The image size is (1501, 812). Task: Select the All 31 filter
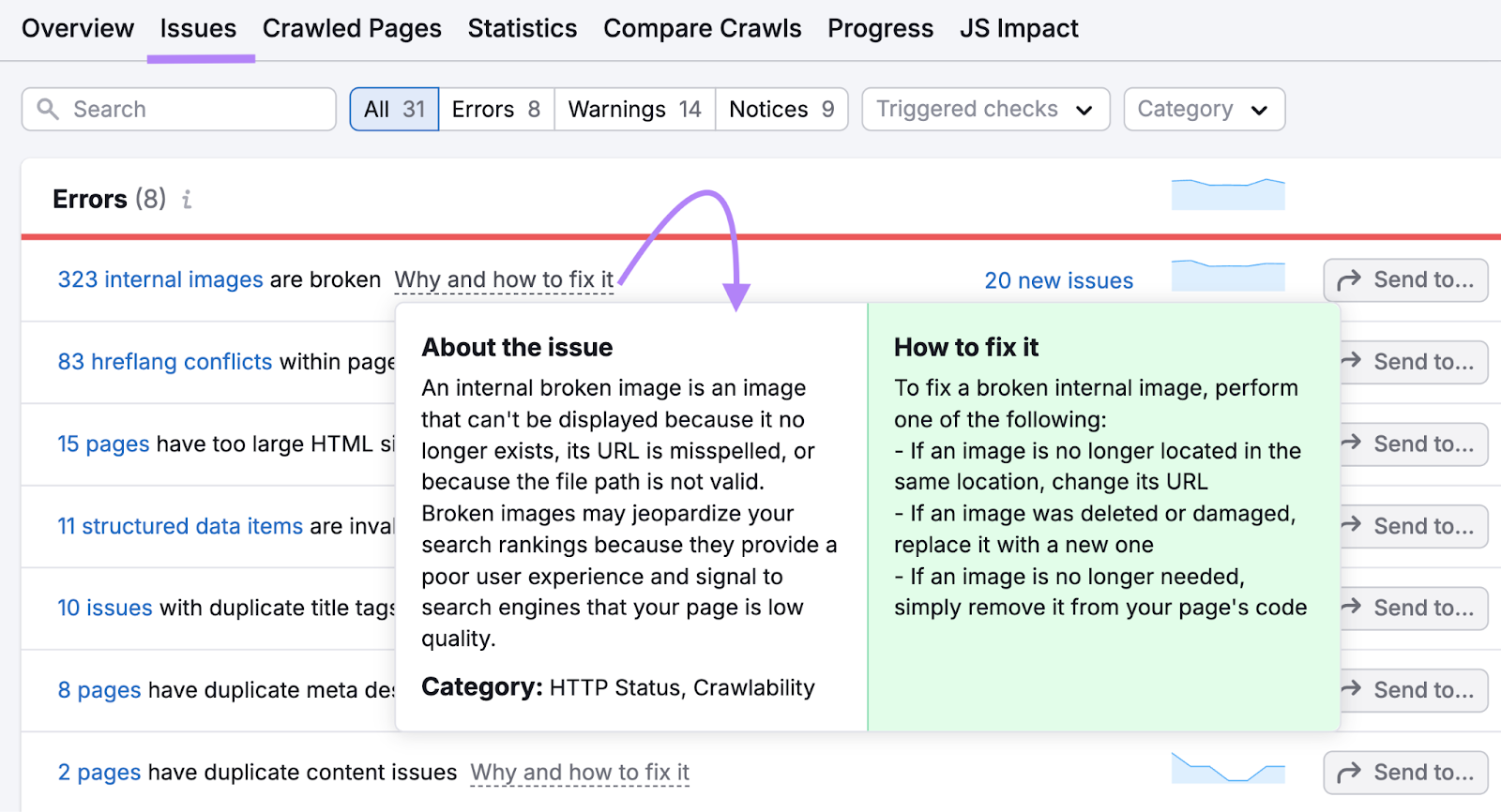(x=394, y=110)
